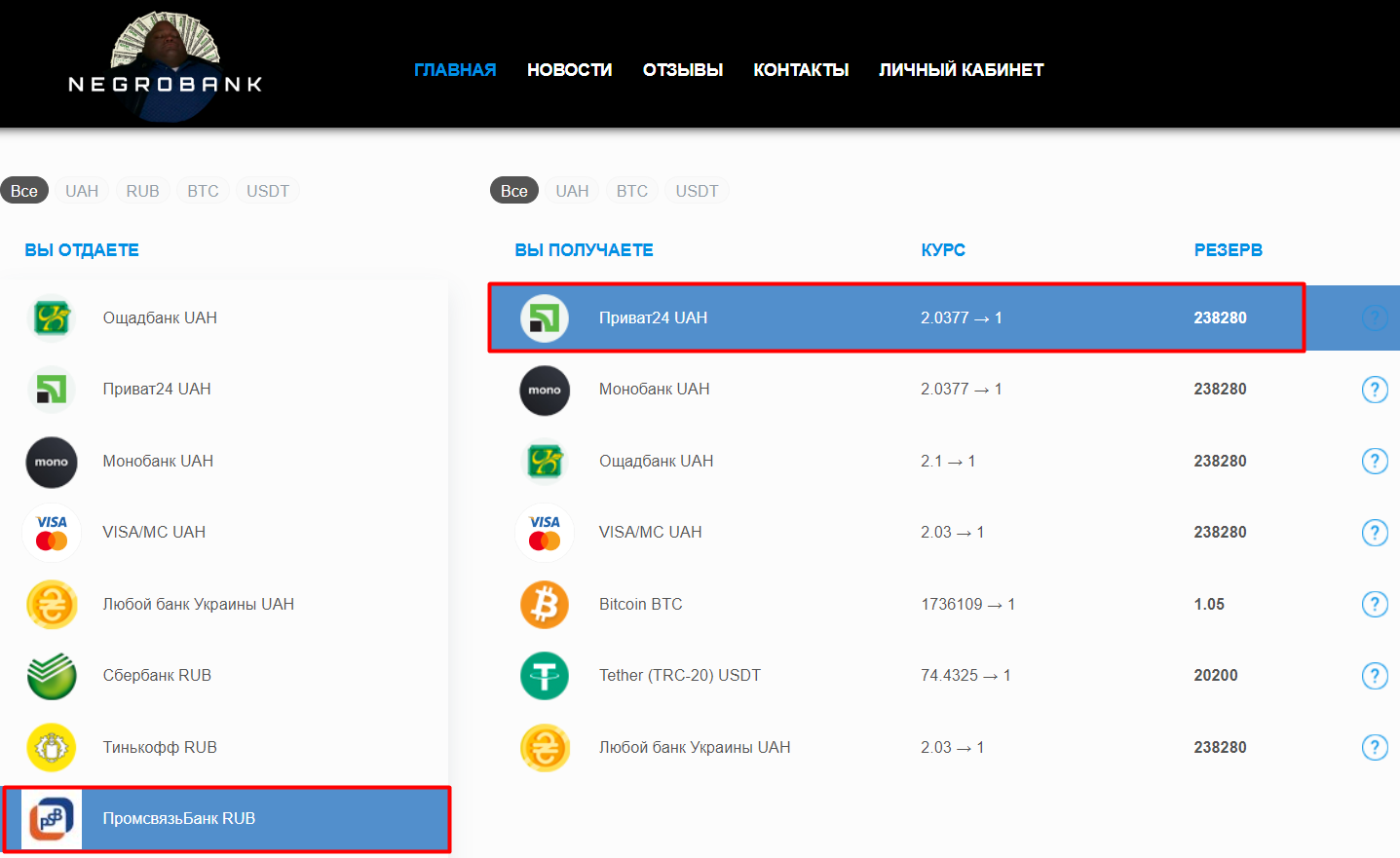Click the Tether icon

coord(545,676)
